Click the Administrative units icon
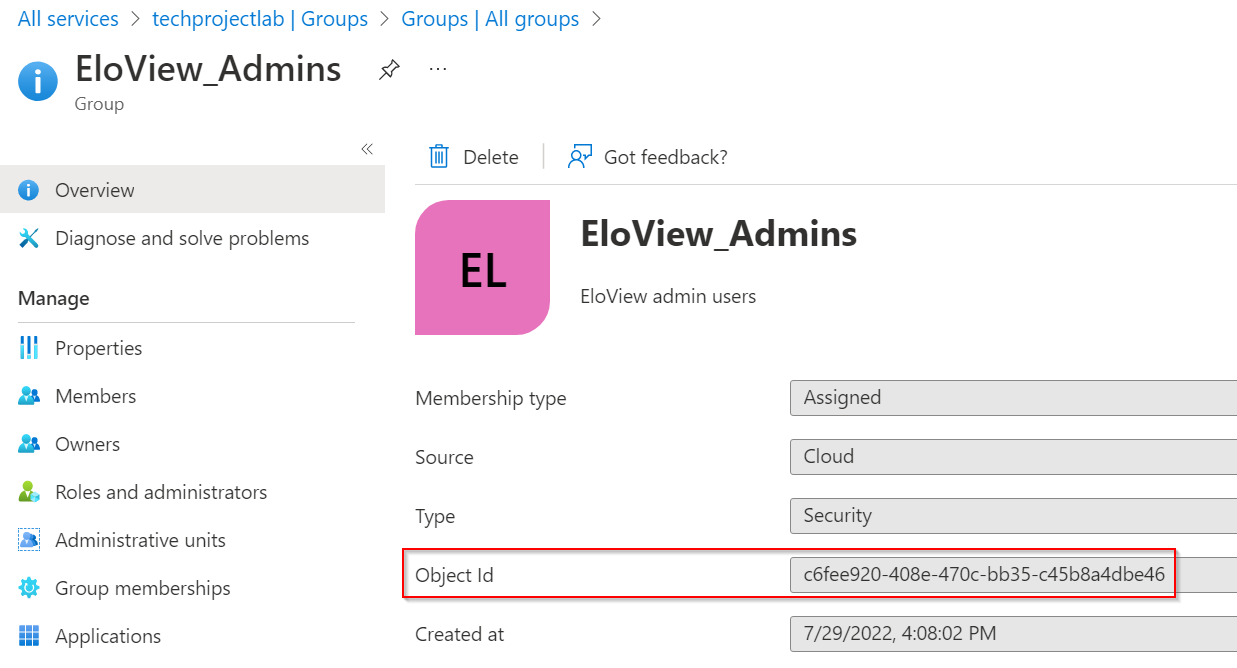Screen dimensions: 1237x668 pos(29,540)
